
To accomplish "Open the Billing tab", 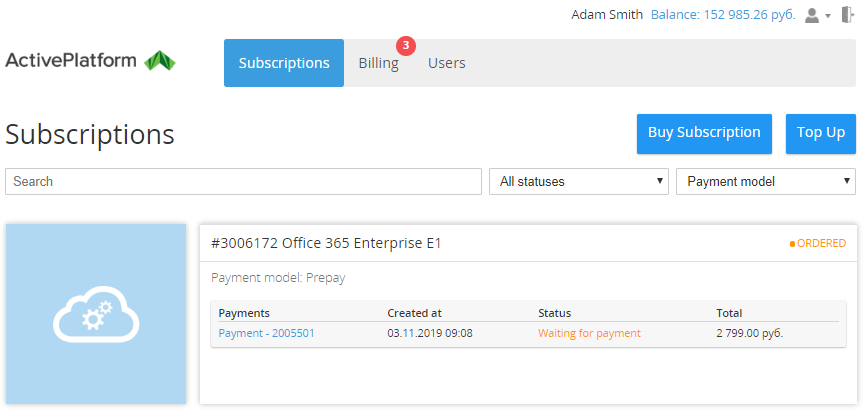I will coord(378,63).
